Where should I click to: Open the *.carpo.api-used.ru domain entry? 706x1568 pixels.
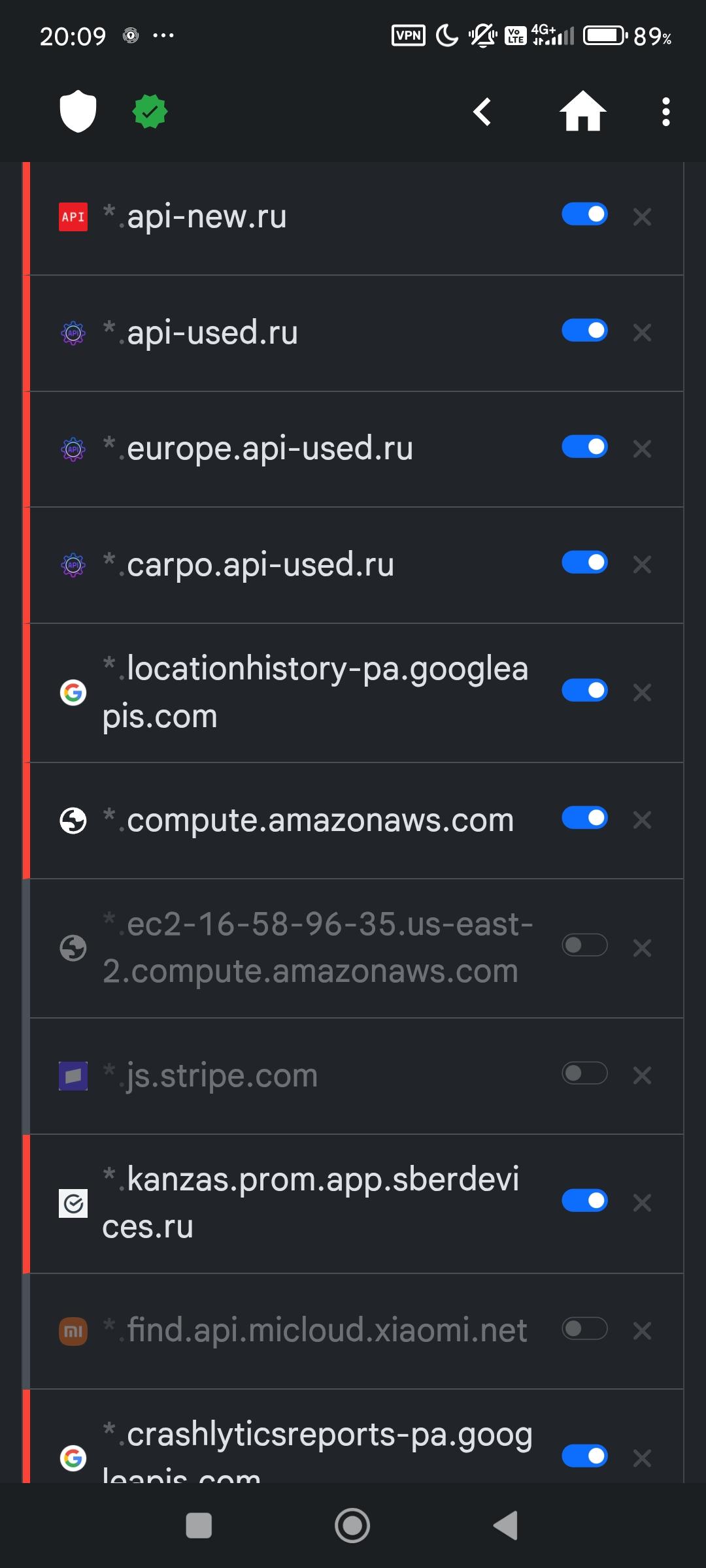[260, 564]
